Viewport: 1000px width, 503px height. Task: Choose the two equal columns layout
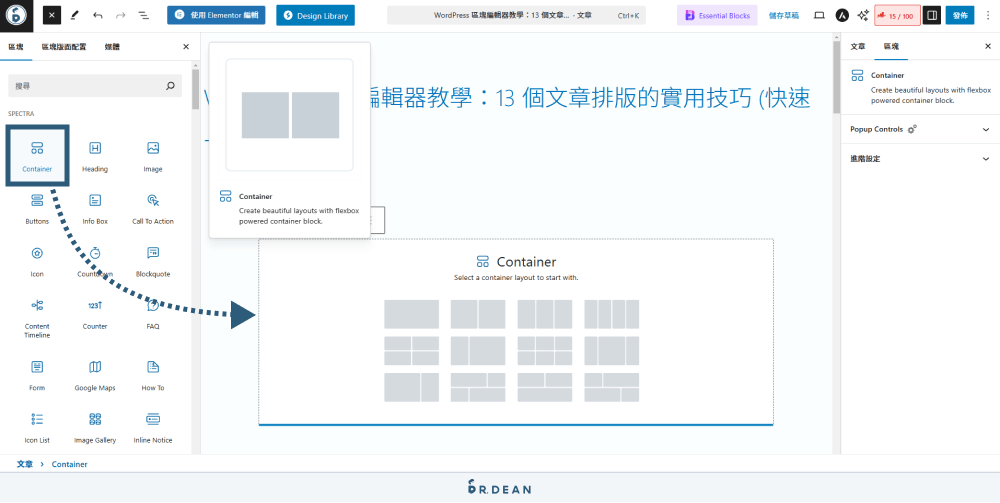[478, 314]
